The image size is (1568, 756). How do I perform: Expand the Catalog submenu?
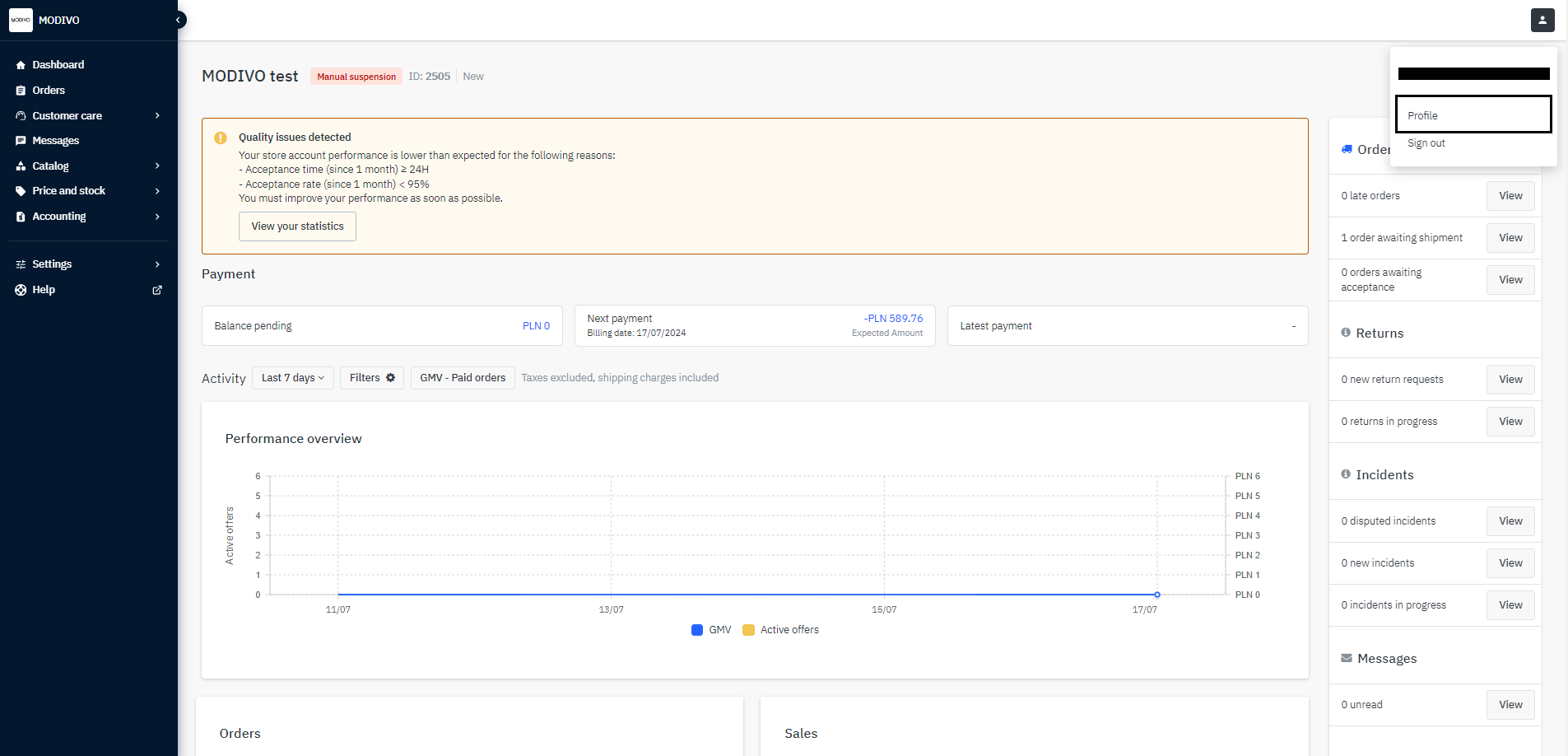click(157, 166)
